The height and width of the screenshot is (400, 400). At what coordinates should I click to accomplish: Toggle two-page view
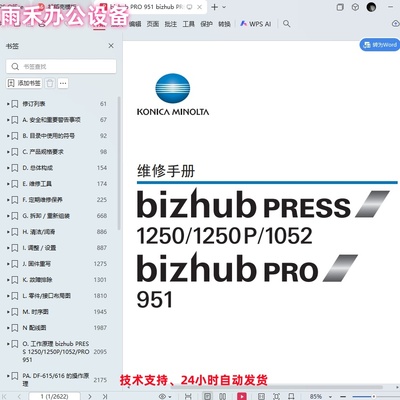coord(222,396)
